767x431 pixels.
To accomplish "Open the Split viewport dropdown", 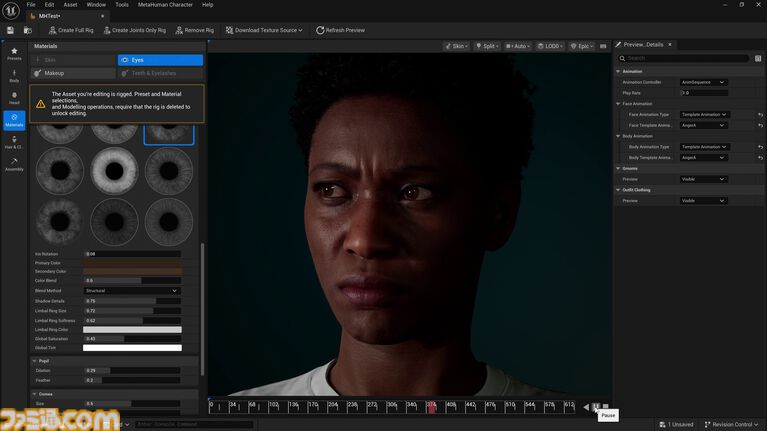I will click(x=487, y=46).
